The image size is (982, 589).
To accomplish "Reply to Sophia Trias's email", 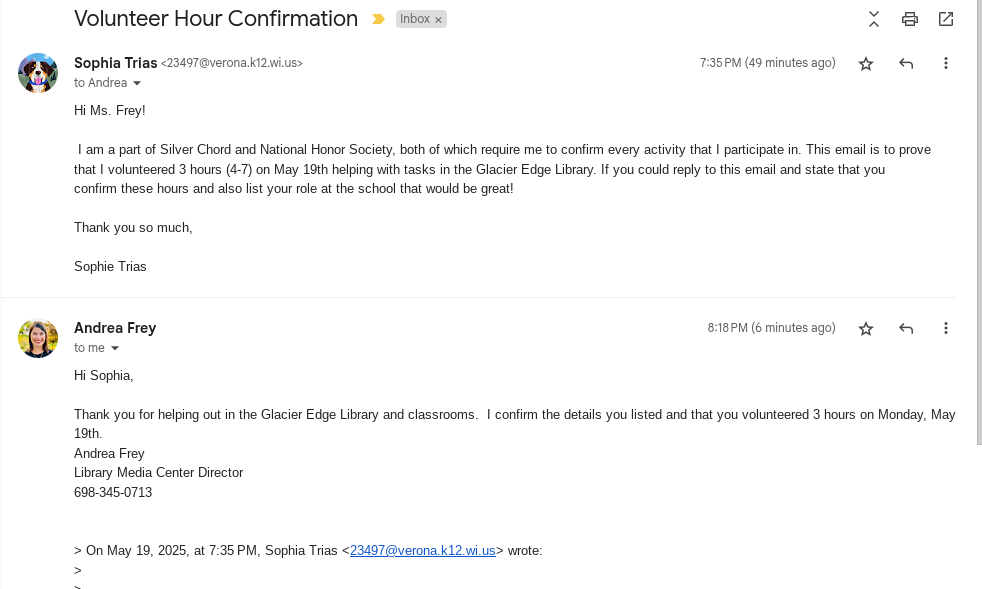I will click(906, 64).
